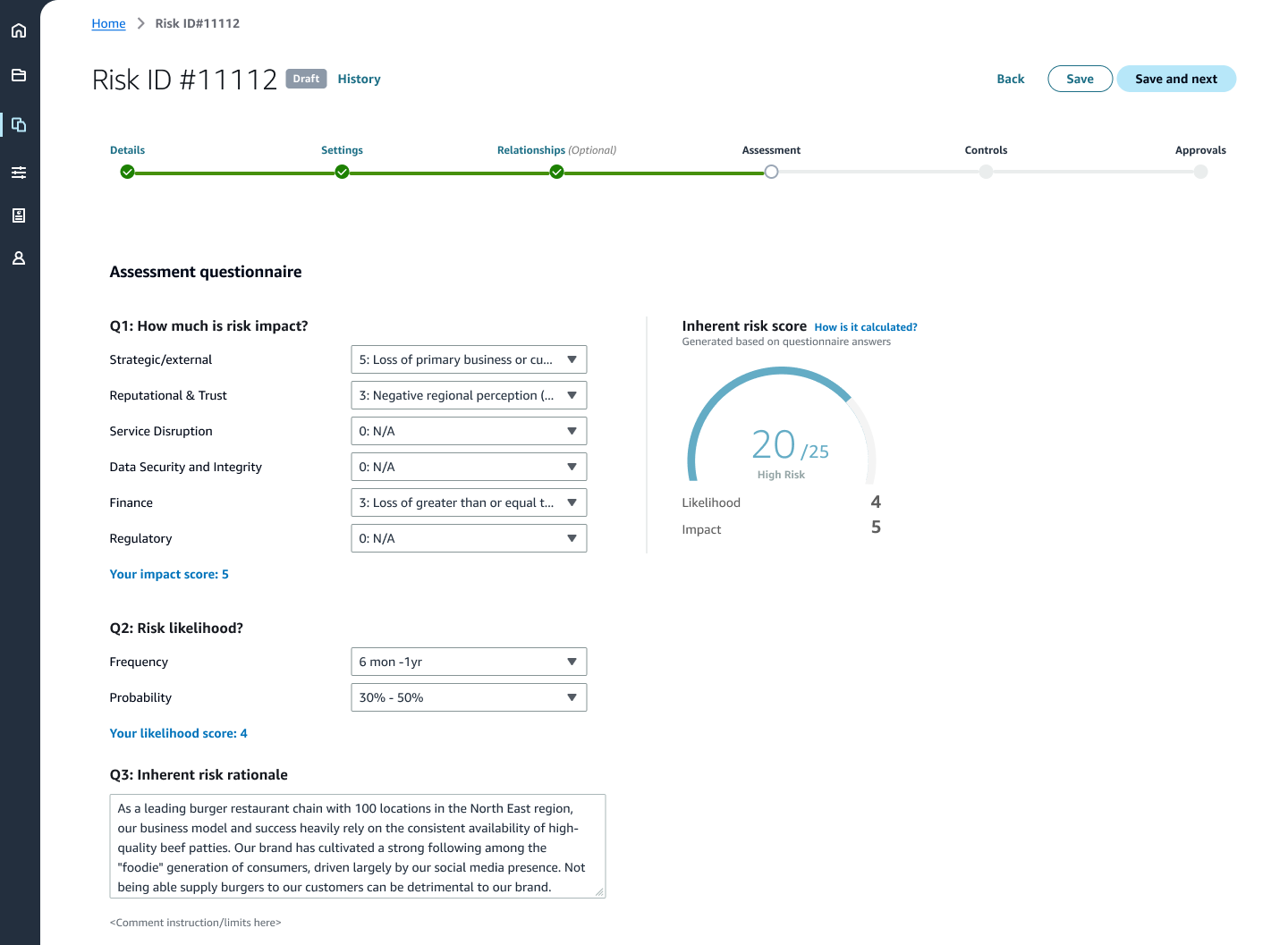The image size is (1288, 945).
Task: Open the Home breadcrumb link
Action: [x=108, y=23]
